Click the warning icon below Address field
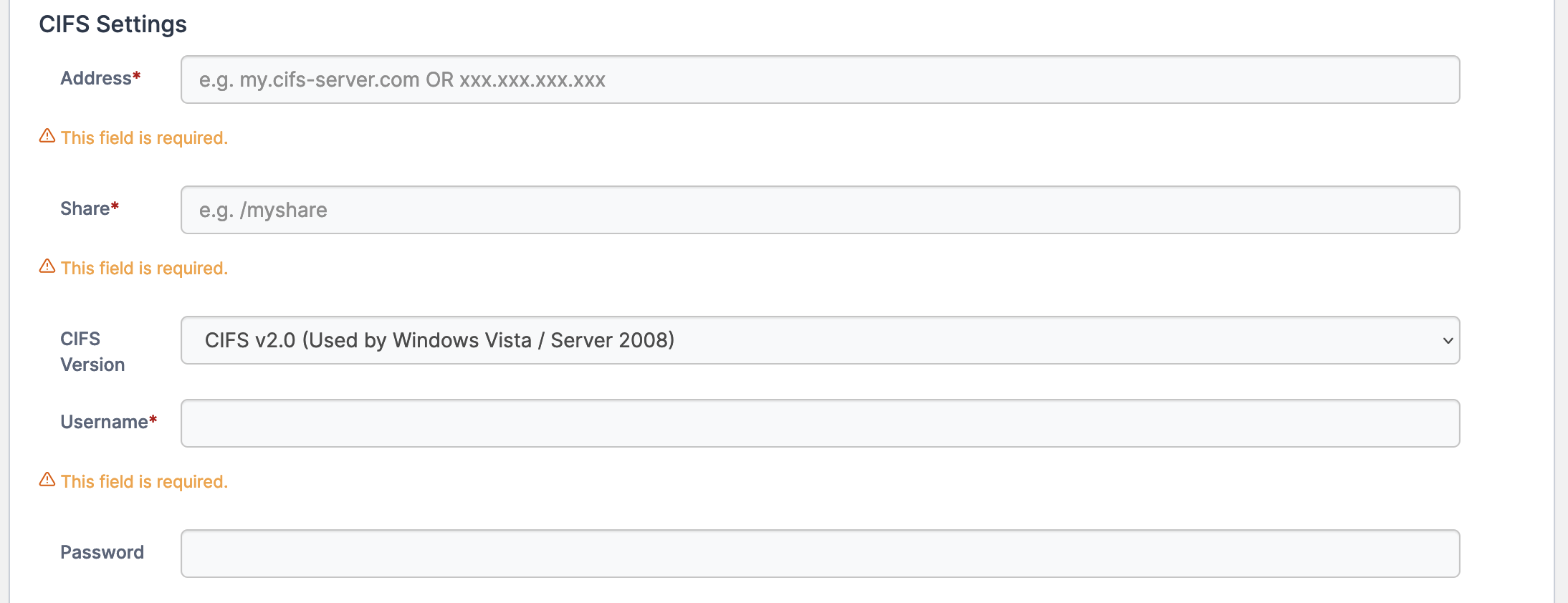Image resolution: width=1568 pixels, height=603 pixels. click(x=47, y=136)
